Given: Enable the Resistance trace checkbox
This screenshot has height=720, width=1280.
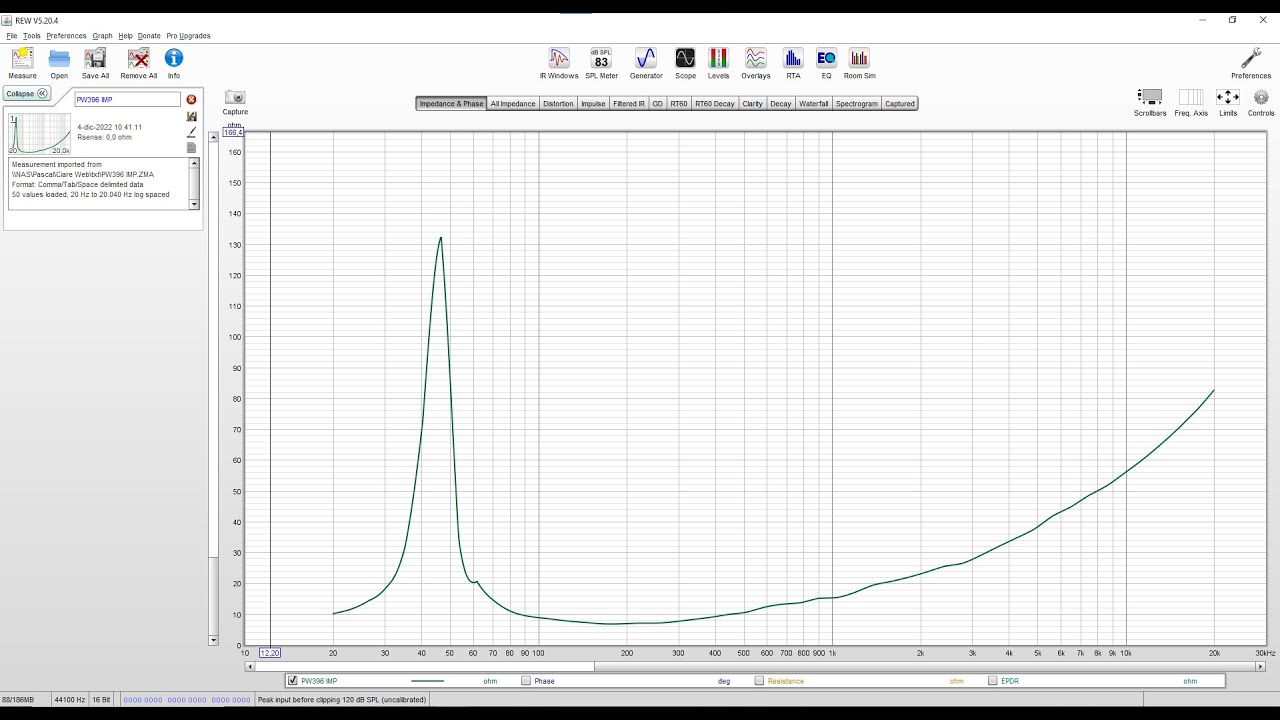Looking at the screenshot, I should pyautogui.click(x=759, y=681).
